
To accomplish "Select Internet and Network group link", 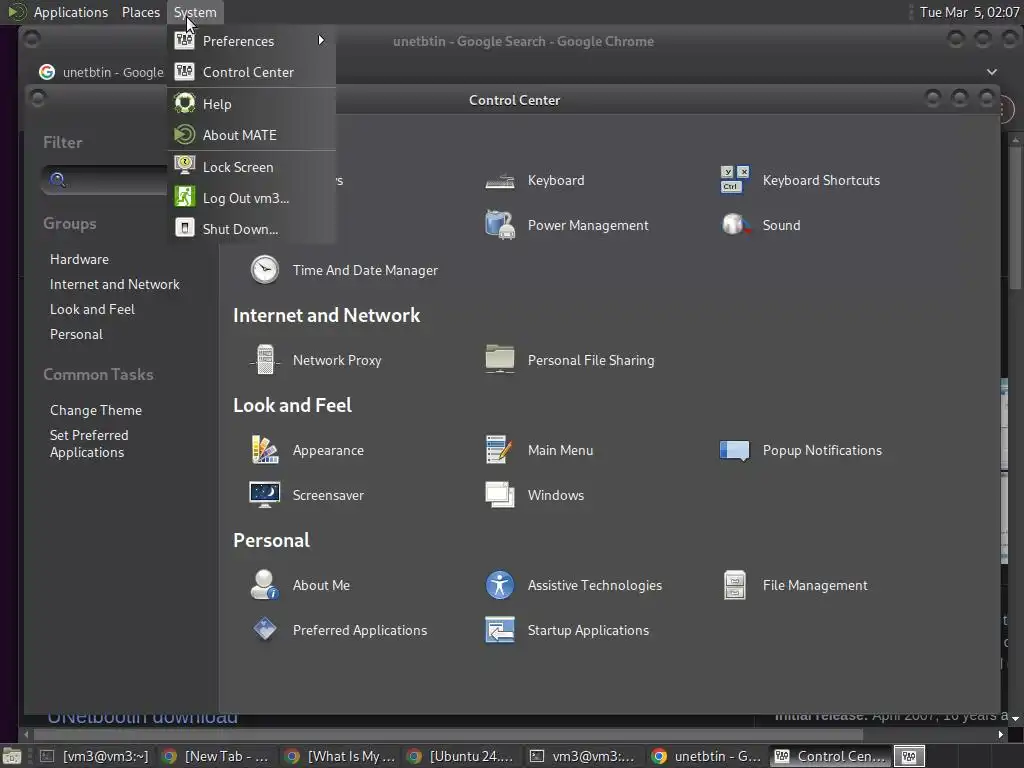I will (114, 284).
